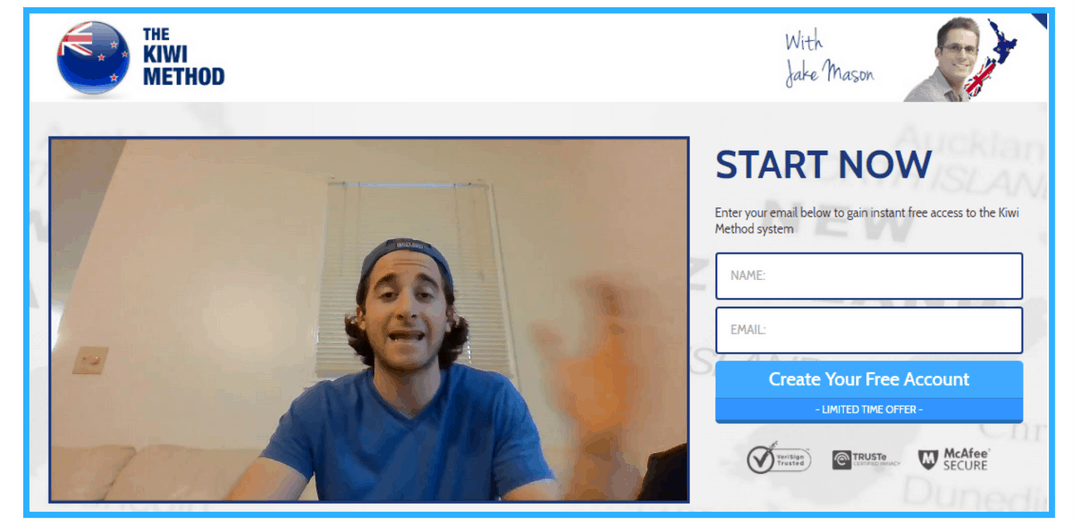This screenshot has height=526, width=1074.
Task: Focus the NAME input field
Action: point(869,276)
